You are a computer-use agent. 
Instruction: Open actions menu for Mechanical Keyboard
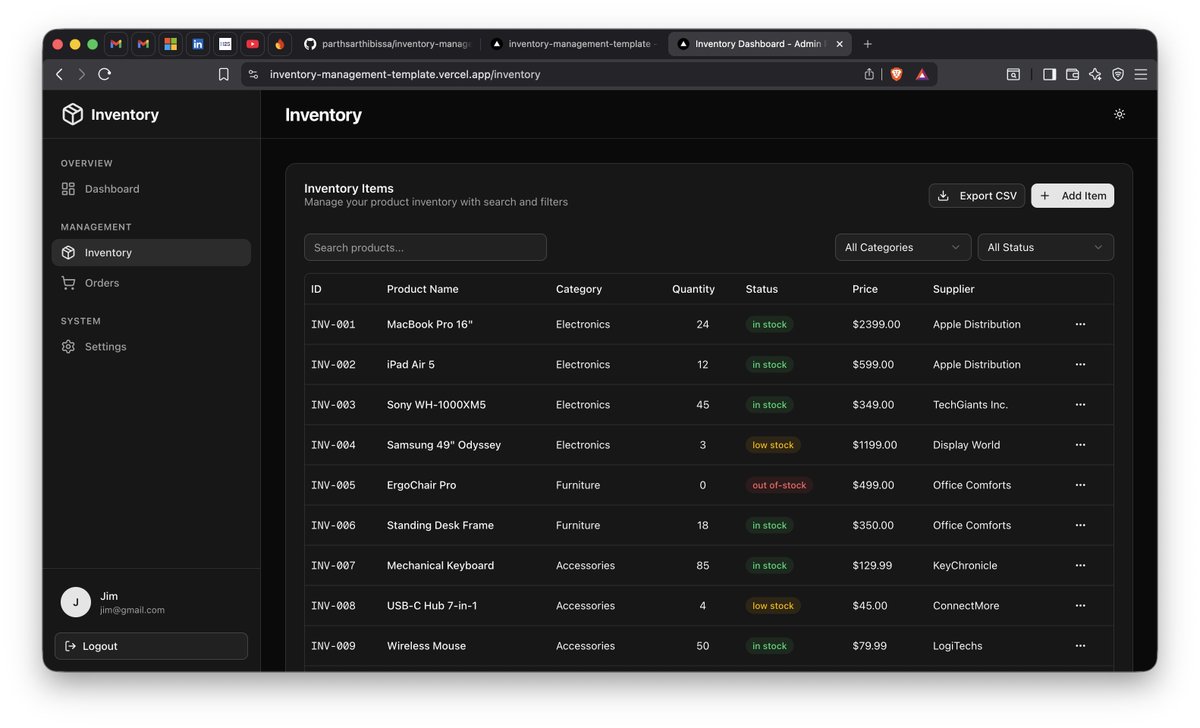click(1080, 566)
